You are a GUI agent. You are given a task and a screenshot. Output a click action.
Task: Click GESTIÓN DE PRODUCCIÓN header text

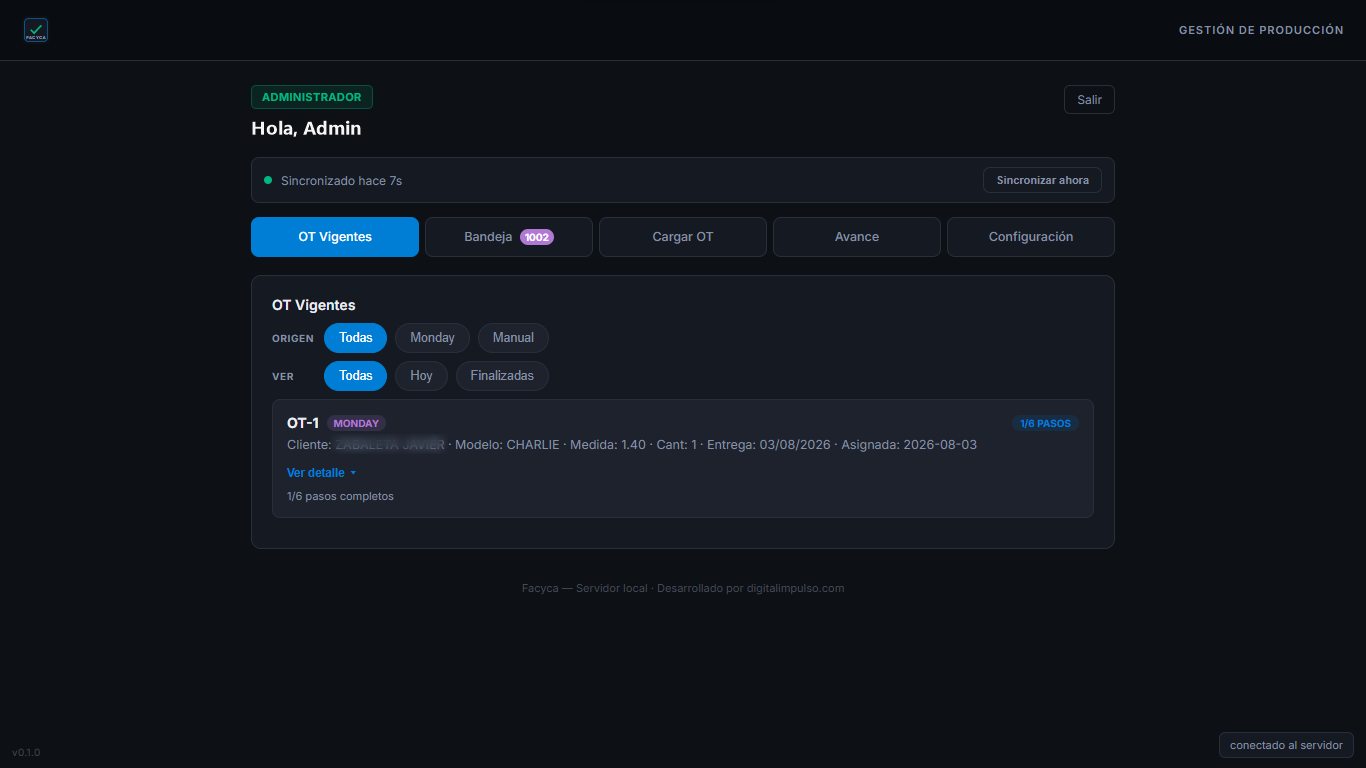[1261, 30]
